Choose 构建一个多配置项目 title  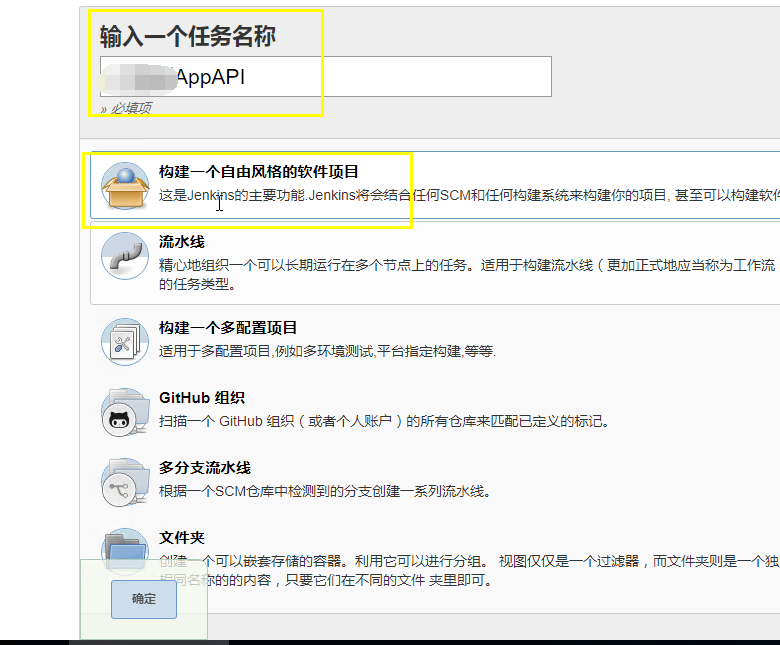point(228,328)
